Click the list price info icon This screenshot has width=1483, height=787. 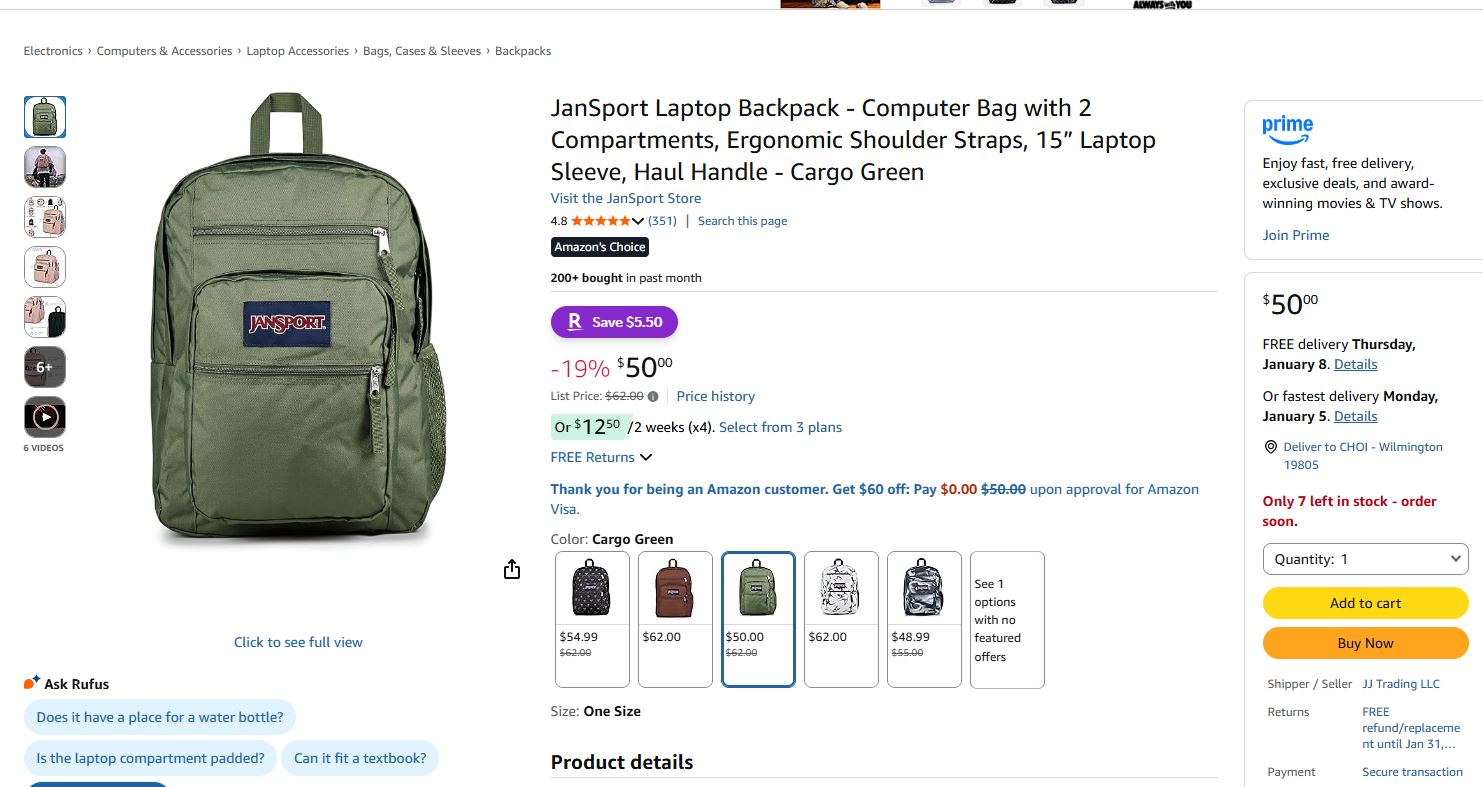(653, 396)
